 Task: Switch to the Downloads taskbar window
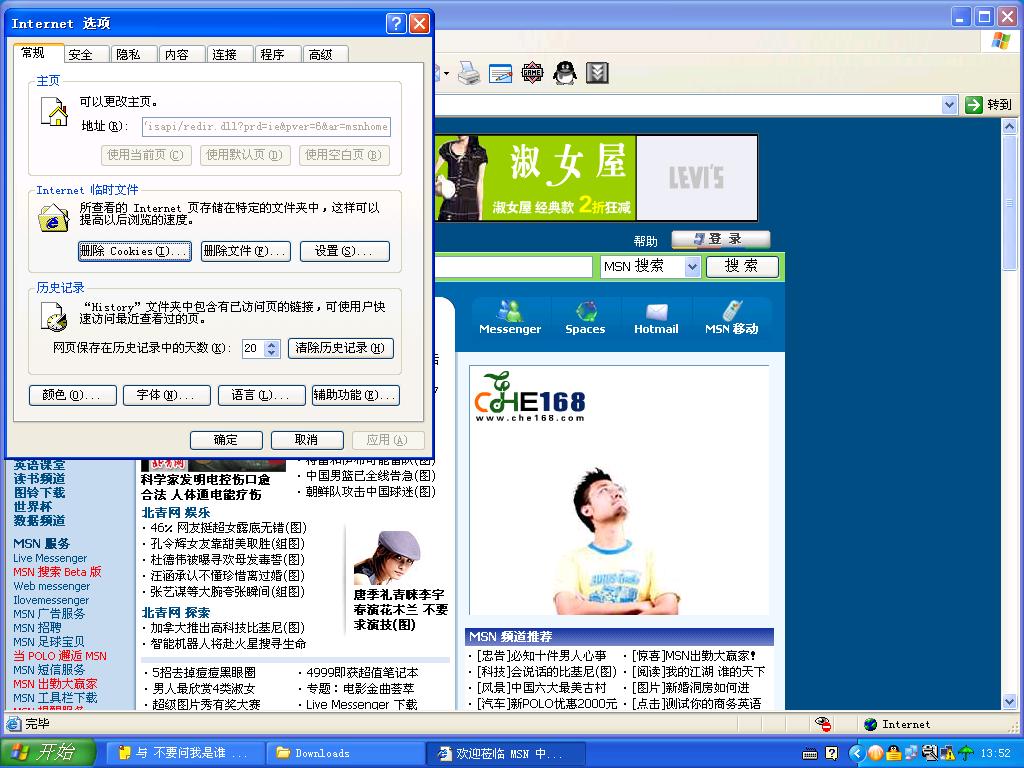345,753
